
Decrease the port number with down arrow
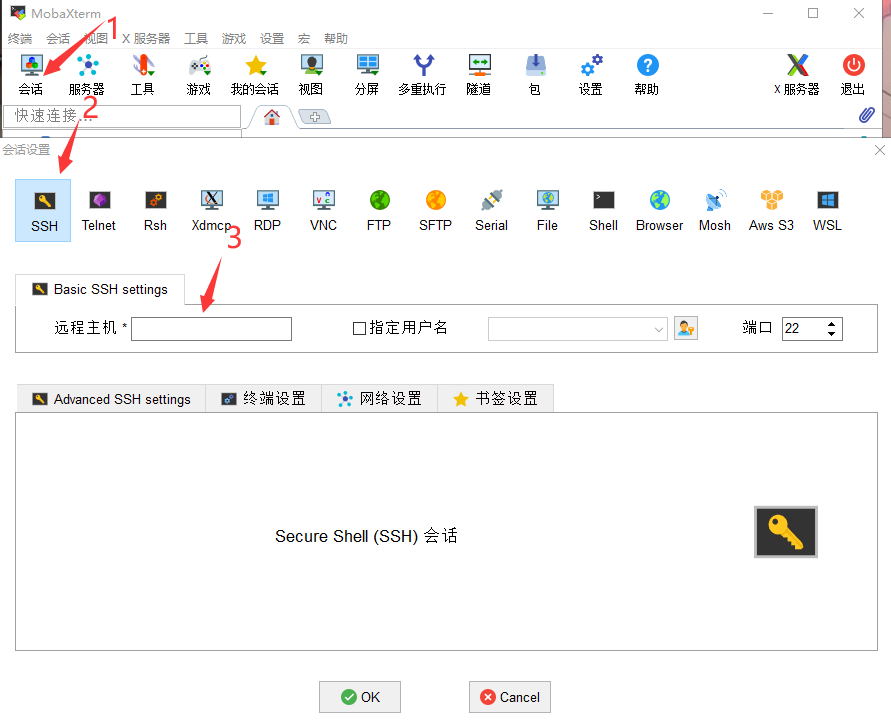point(832,334)
